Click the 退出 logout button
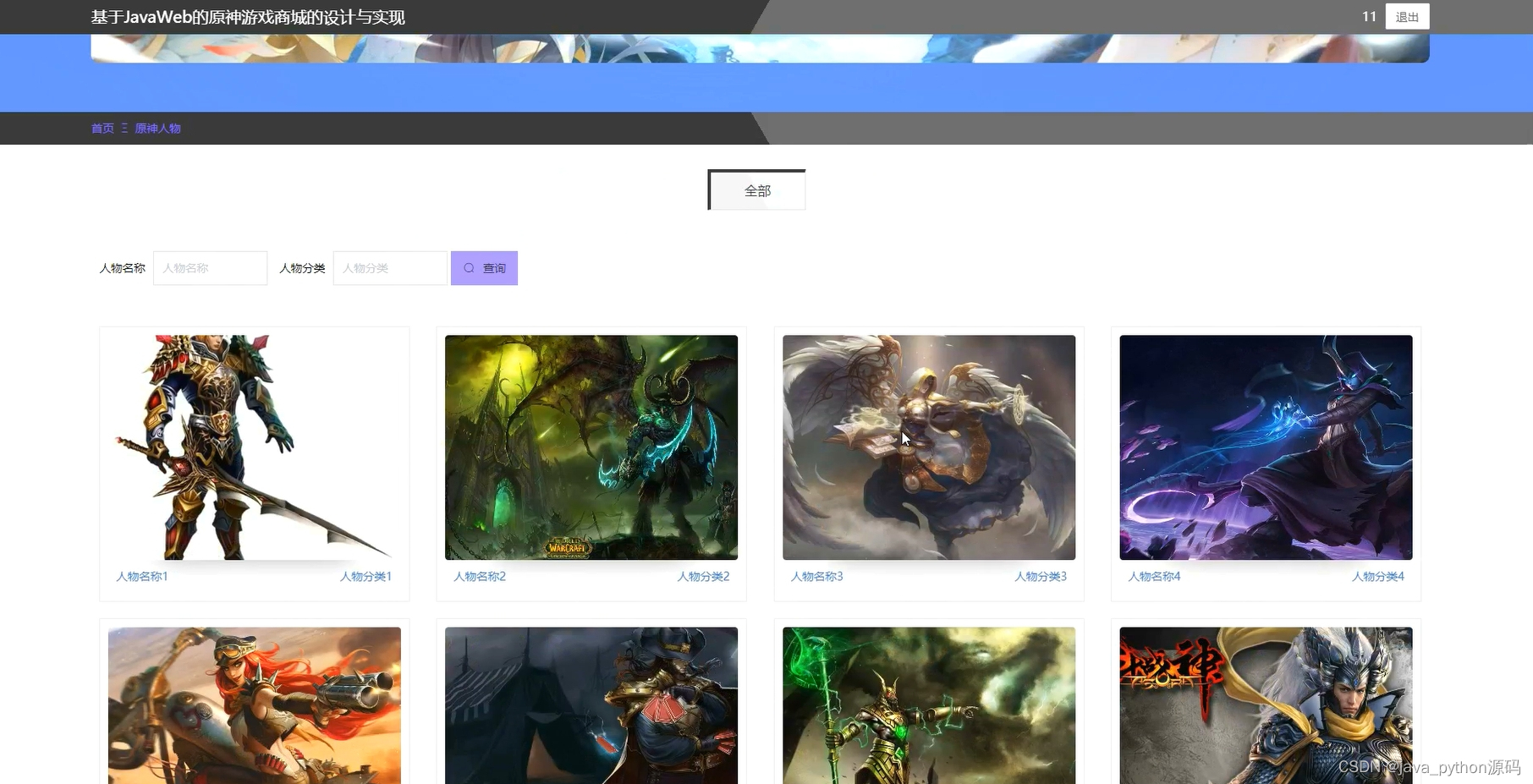This screenshot has height=784, width=1533. (x=1407, y=17)
